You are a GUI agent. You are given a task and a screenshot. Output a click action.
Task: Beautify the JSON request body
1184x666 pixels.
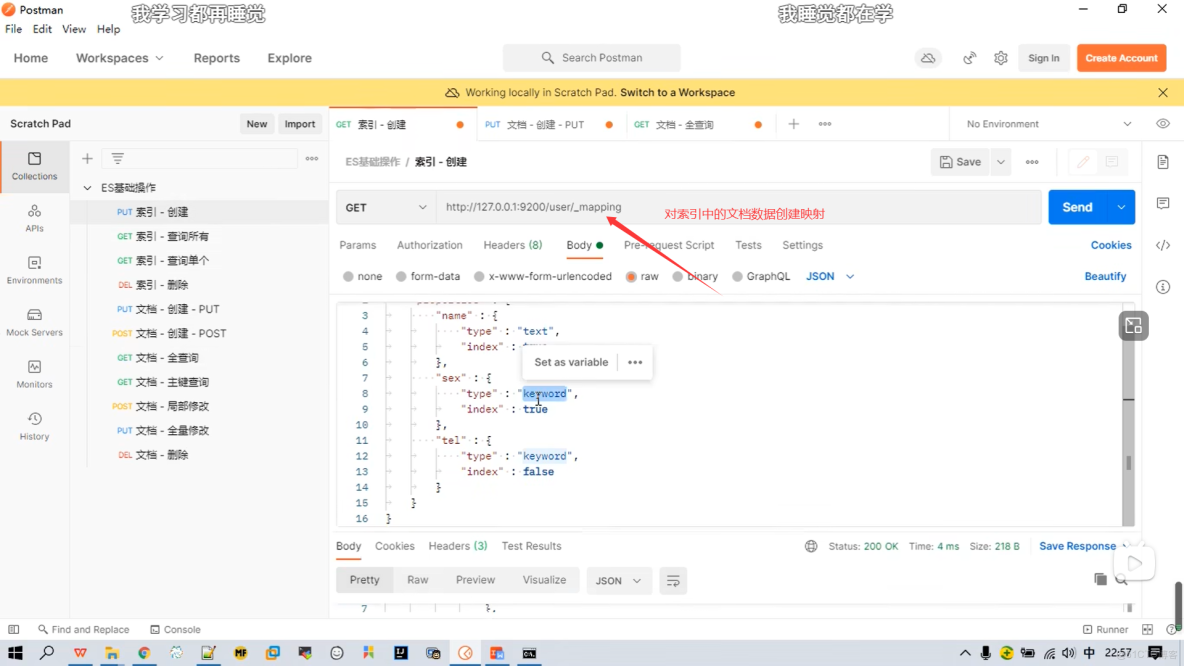pos(1105,276)
